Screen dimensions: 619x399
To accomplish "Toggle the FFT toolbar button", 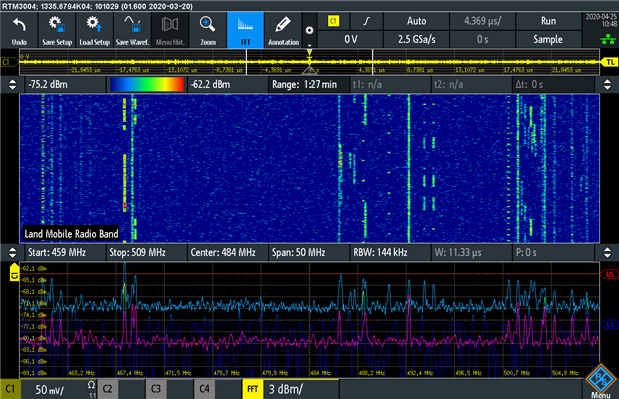I will click(x=246, y=30).
